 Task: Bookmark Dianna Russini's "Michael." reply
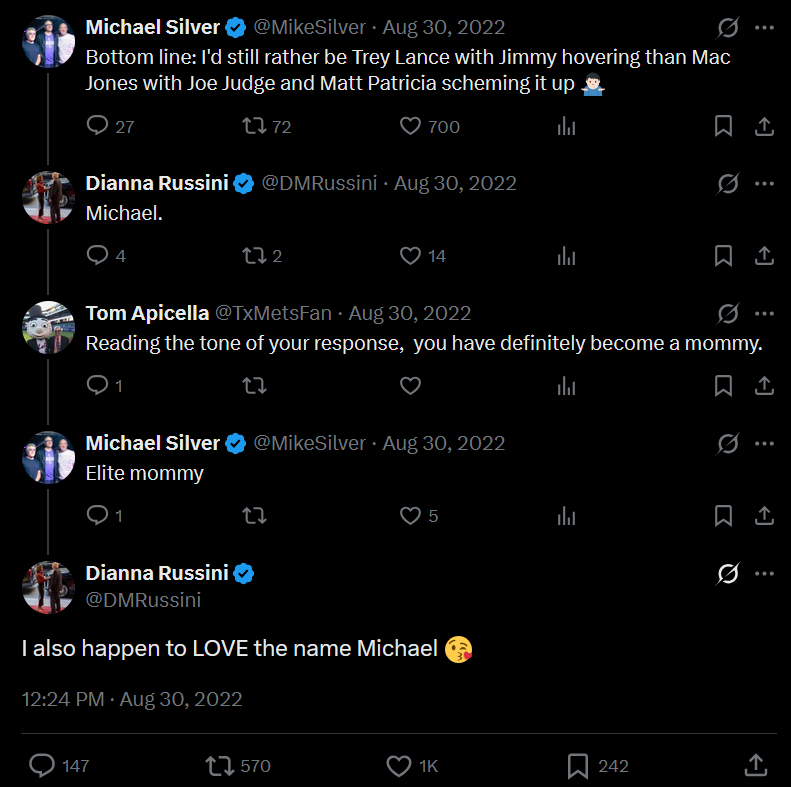(723, 256)
